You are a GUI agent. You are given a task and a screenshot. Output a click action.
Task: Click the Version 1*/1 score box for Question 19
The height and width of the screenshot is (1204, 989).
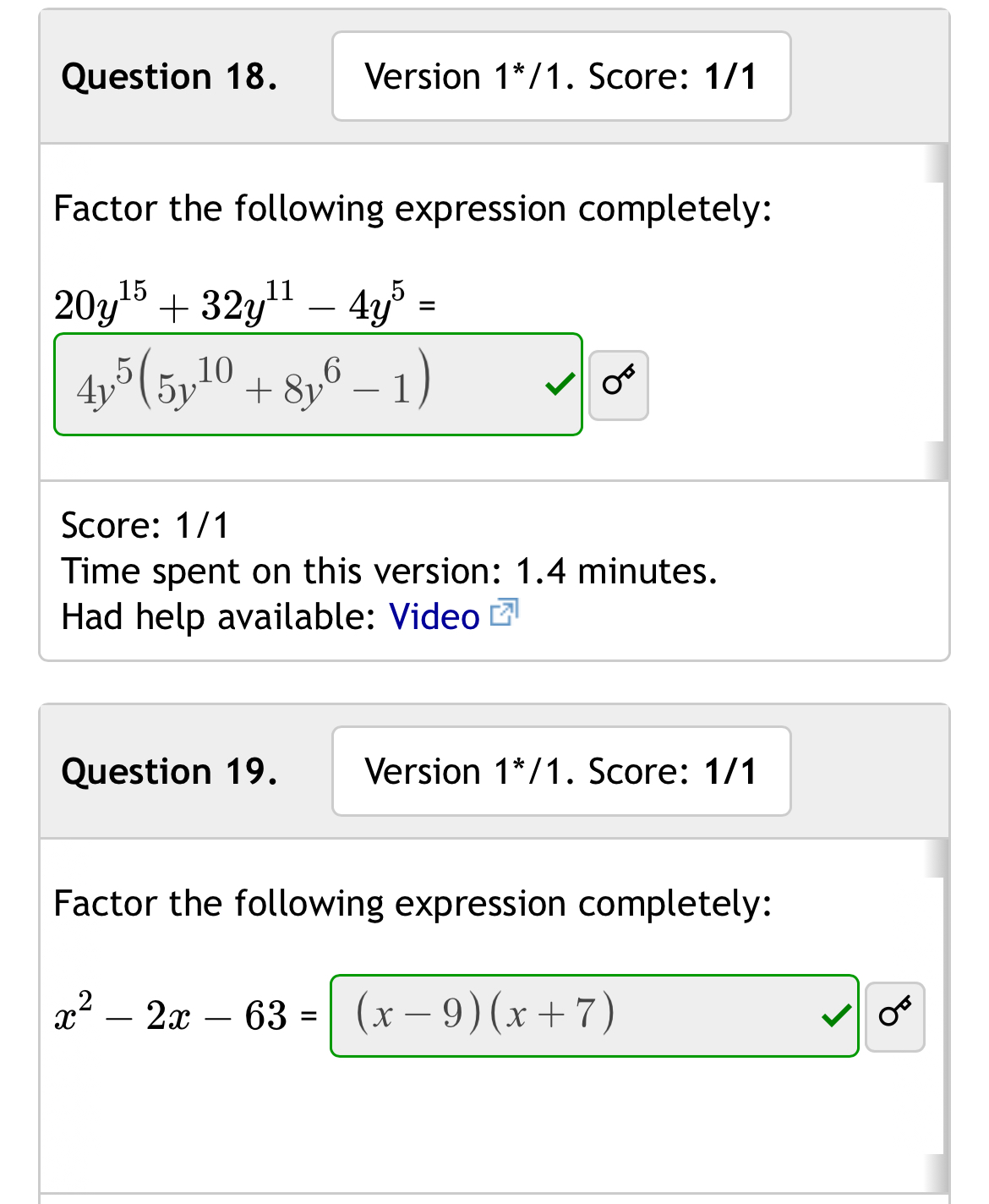[560, 771]
